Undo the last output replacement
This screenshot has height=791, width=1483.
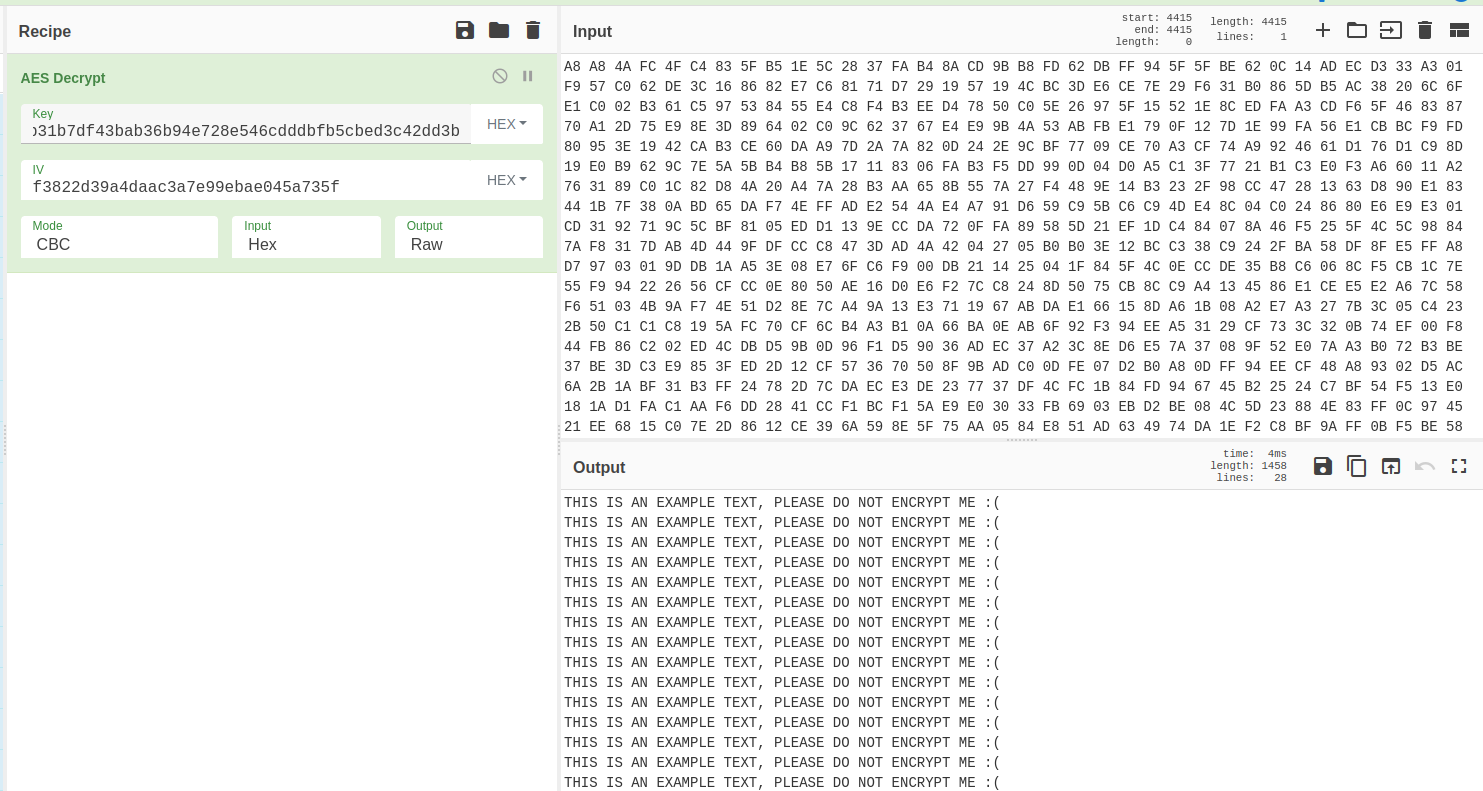click(1424, 466)
